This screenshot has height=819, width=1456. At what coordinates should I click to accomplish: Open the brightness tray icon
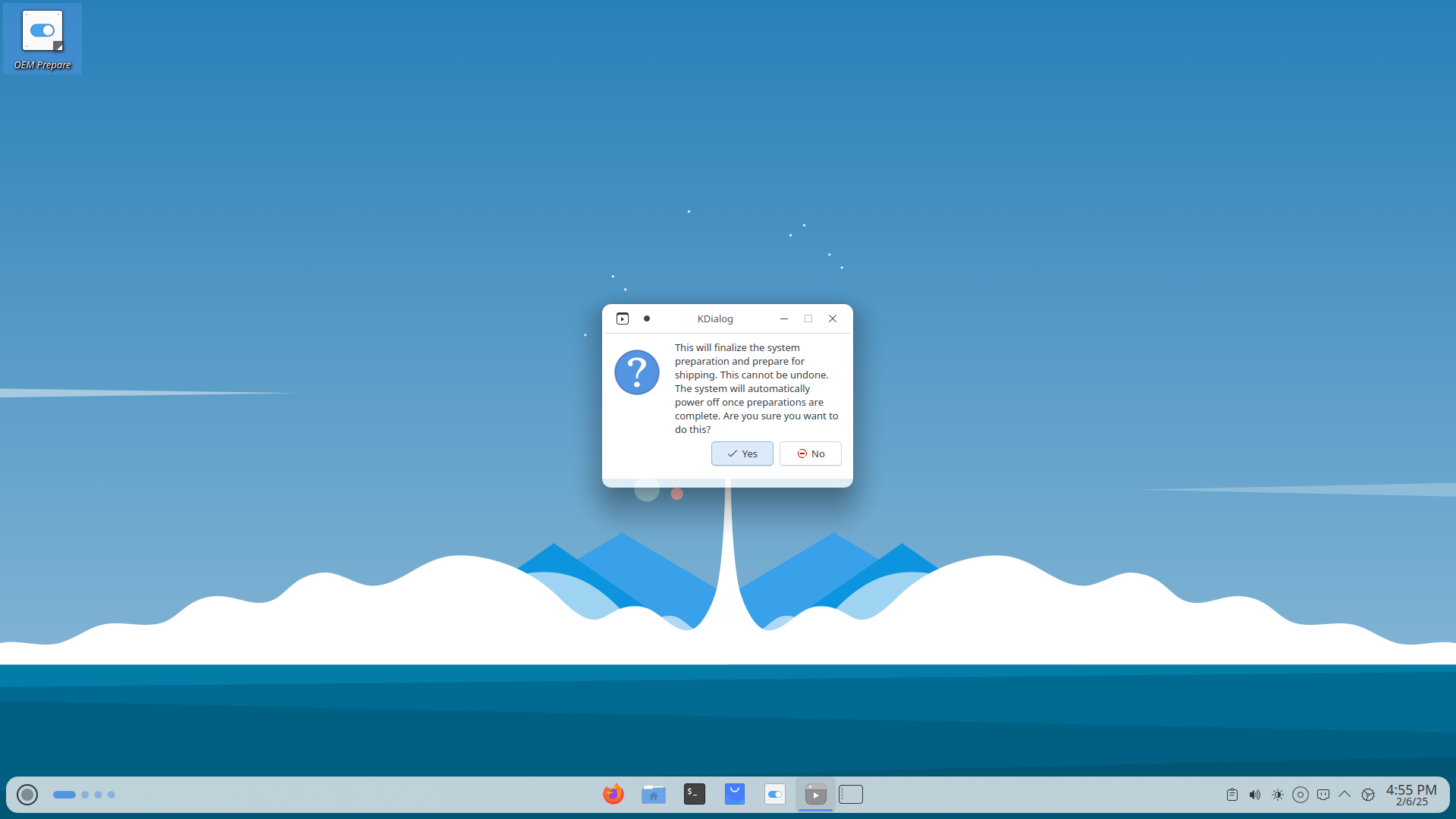pos(1278,795)
